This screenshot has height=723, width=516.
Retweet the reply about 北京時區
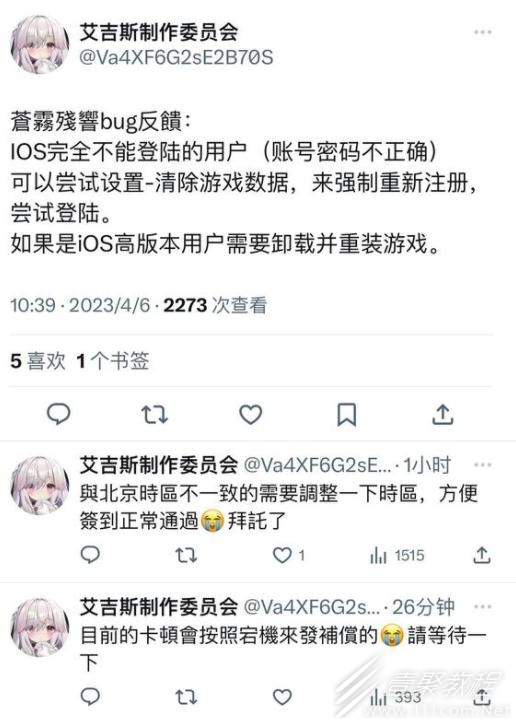[186, 555]
